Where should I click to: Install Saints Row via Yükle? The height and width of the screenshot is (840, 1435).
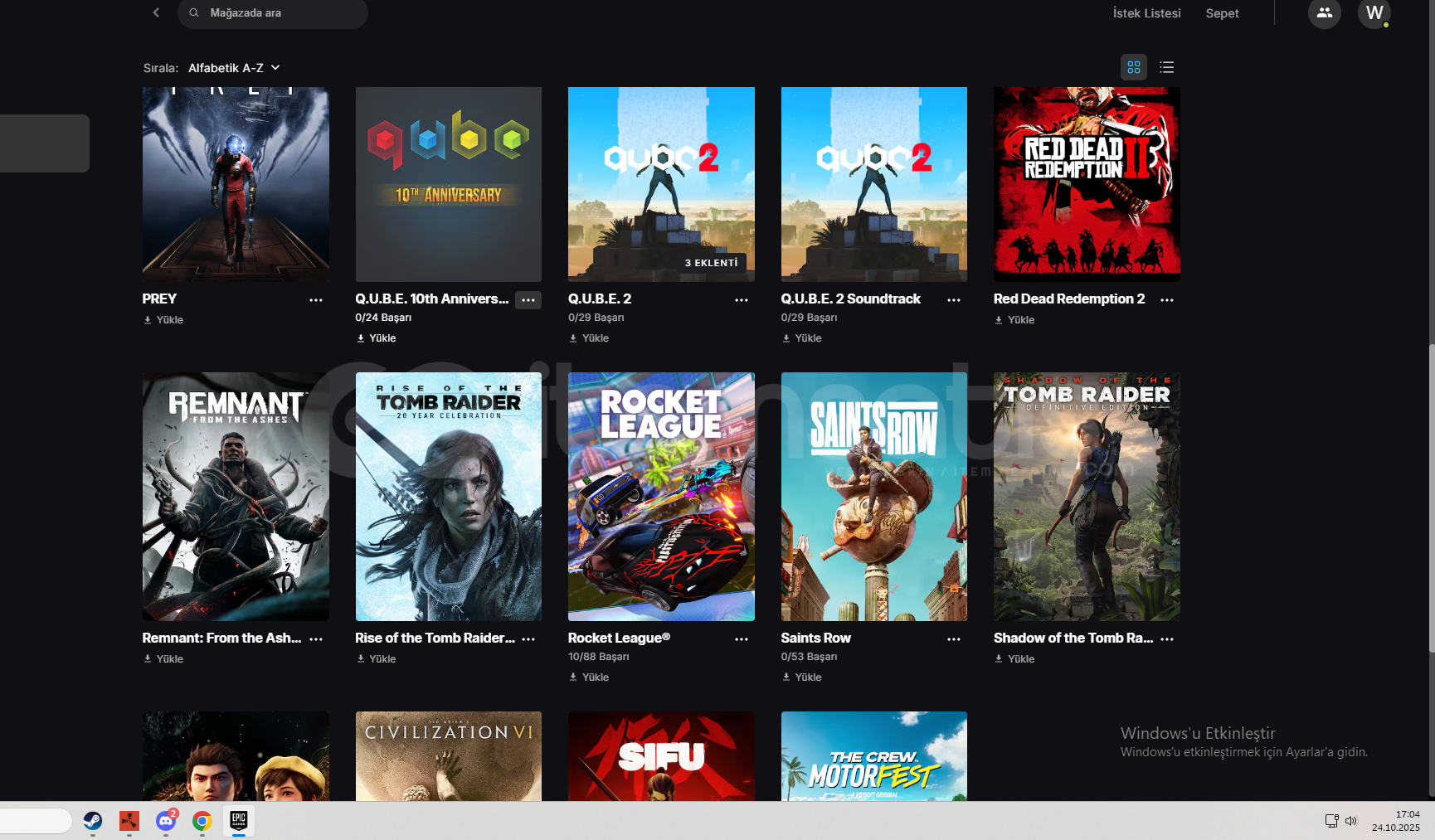pyautogui.click(x=802, y=677)
